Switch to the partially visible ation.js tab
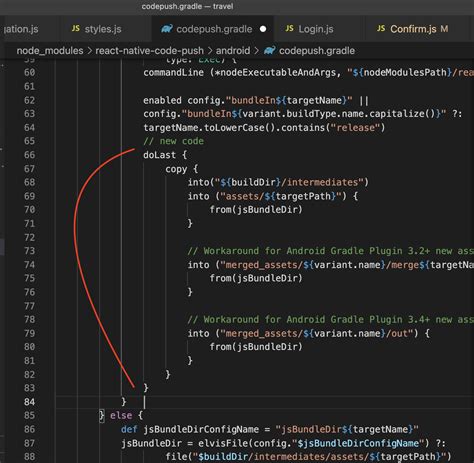474x463 pixels. 21,29
